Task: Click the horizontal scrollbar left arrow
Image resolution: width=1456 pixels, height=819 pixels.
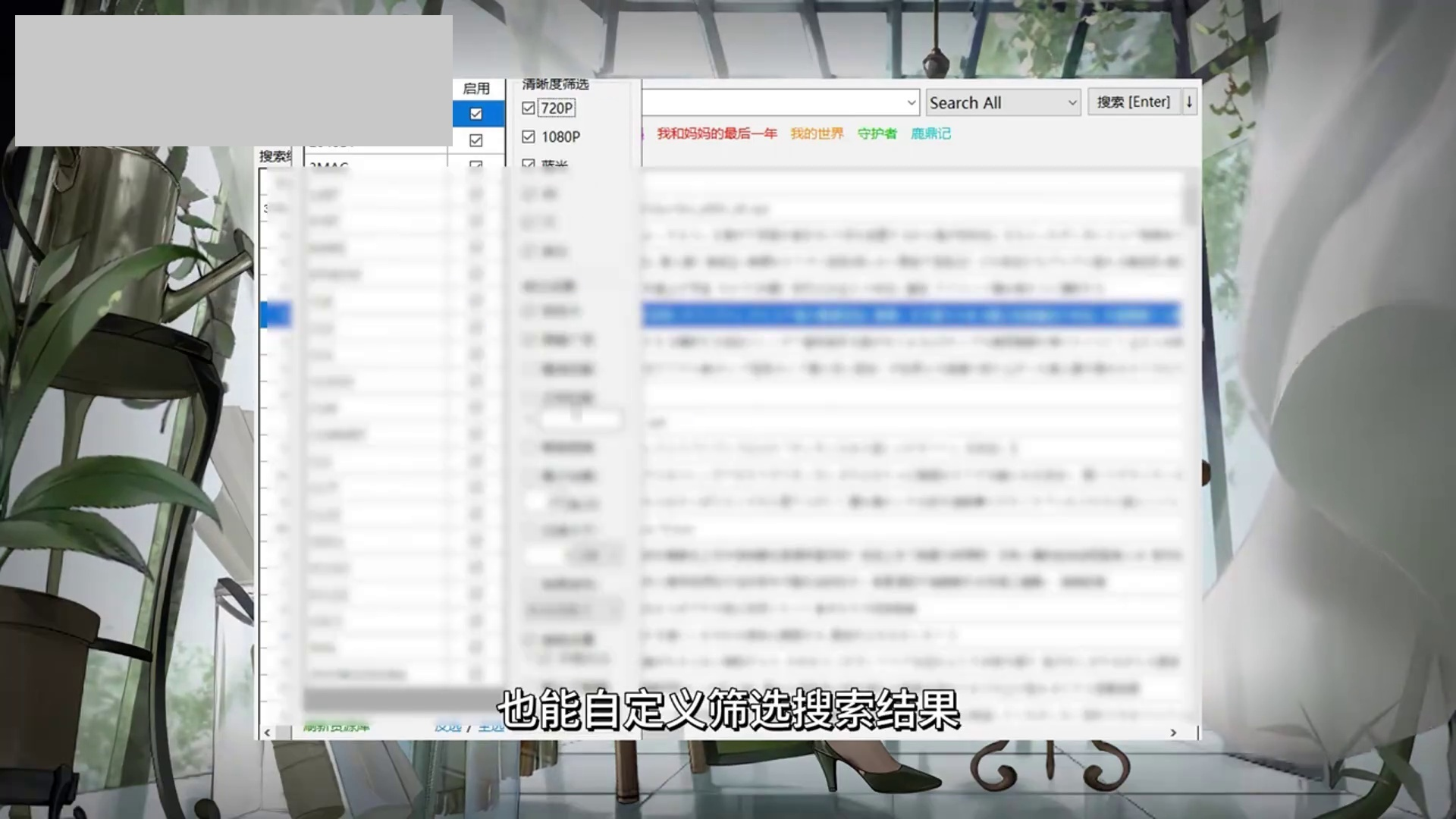Action: click(267, 733)
